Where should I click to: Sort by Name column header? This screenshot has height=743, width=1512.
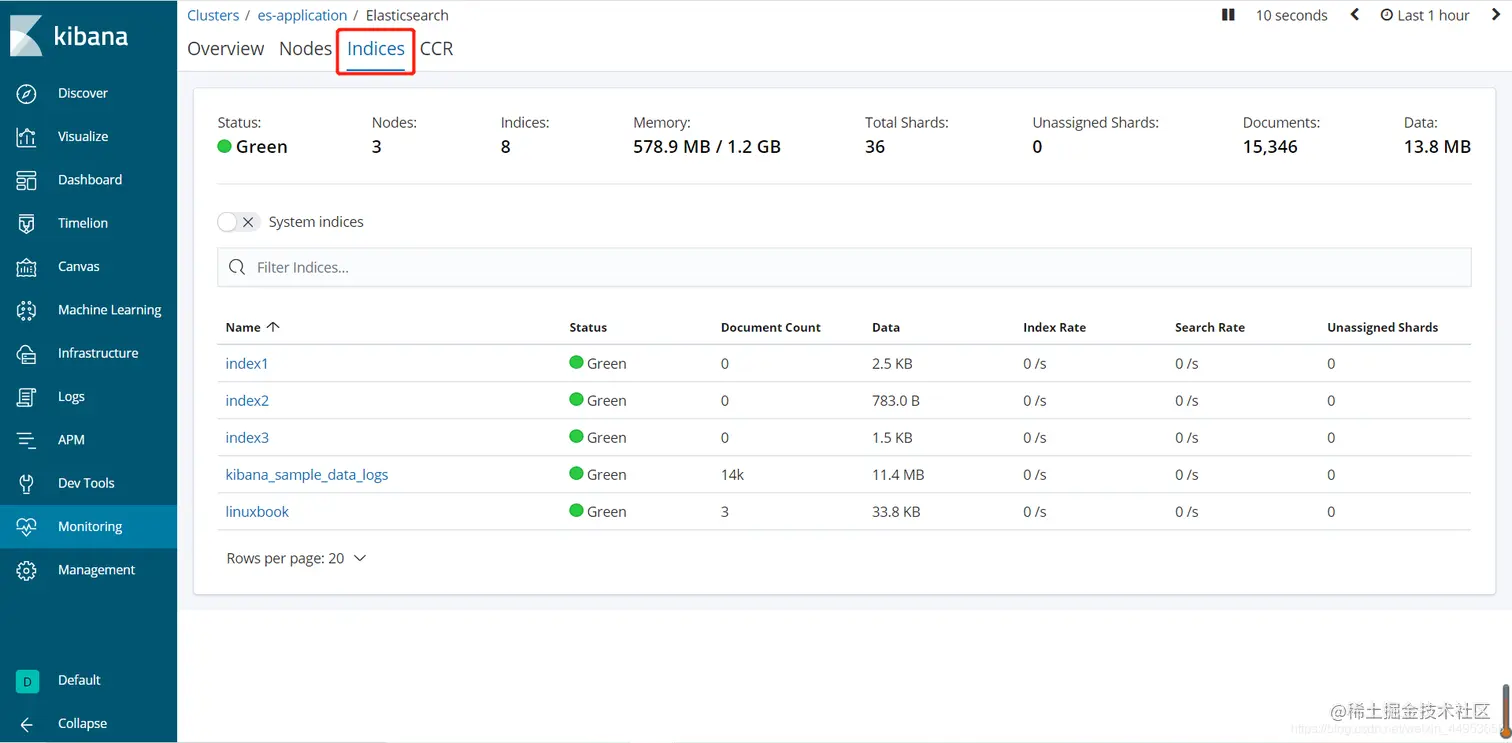[252, 327]
